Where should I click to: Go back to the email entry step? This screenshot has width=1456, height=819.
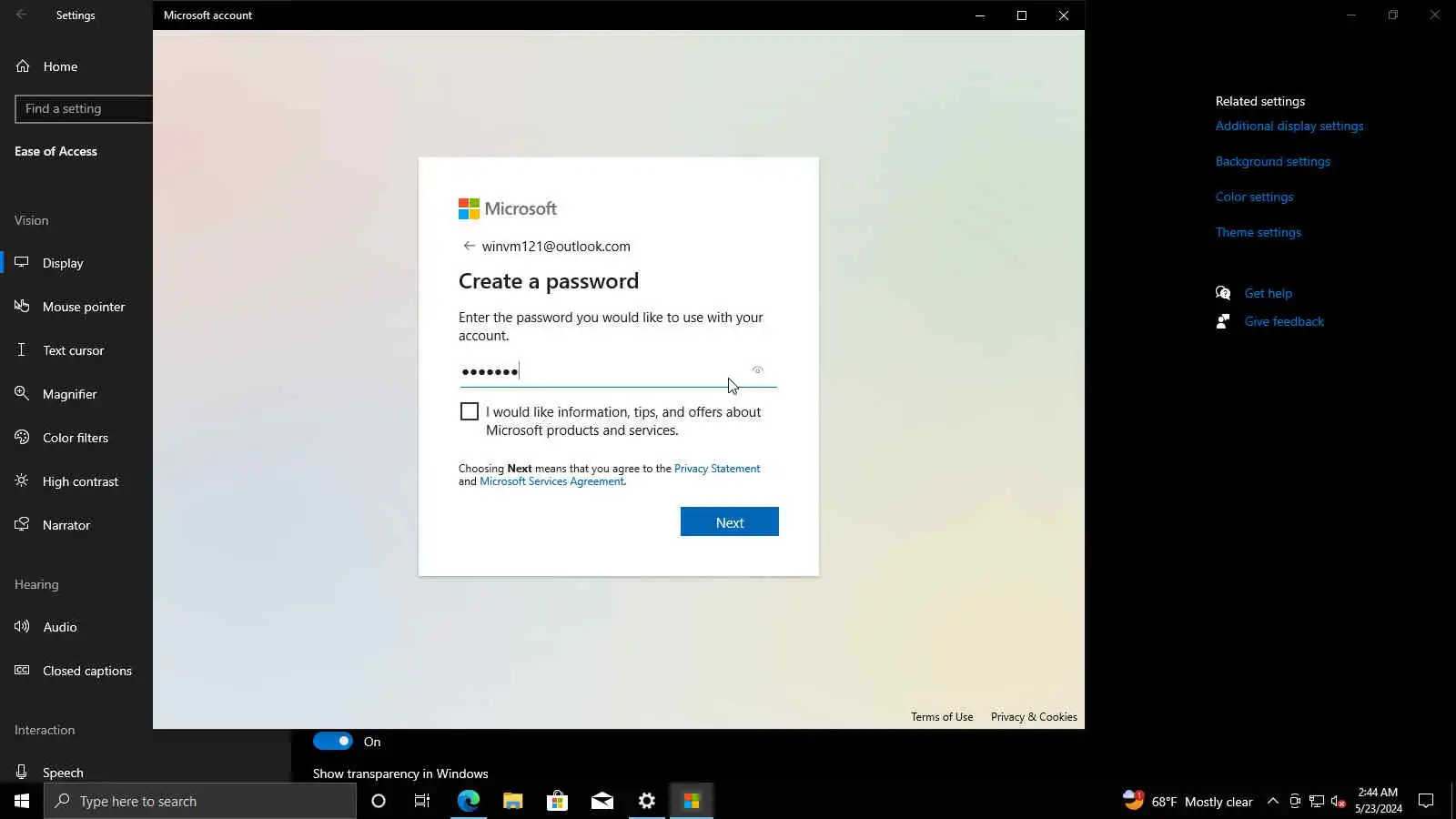(469, 246)
